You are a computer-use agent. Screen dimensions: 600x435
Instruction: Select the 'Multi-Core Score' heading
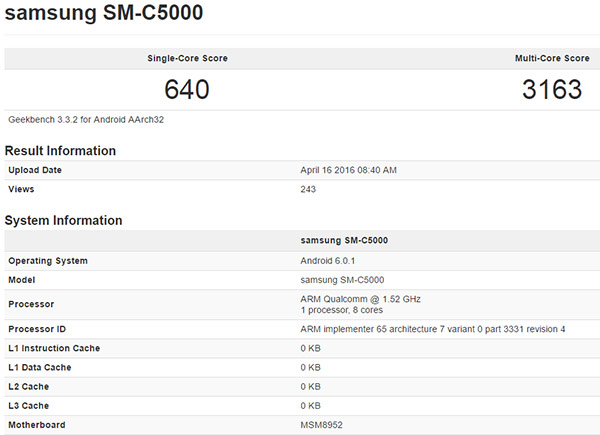pos(552,58)
